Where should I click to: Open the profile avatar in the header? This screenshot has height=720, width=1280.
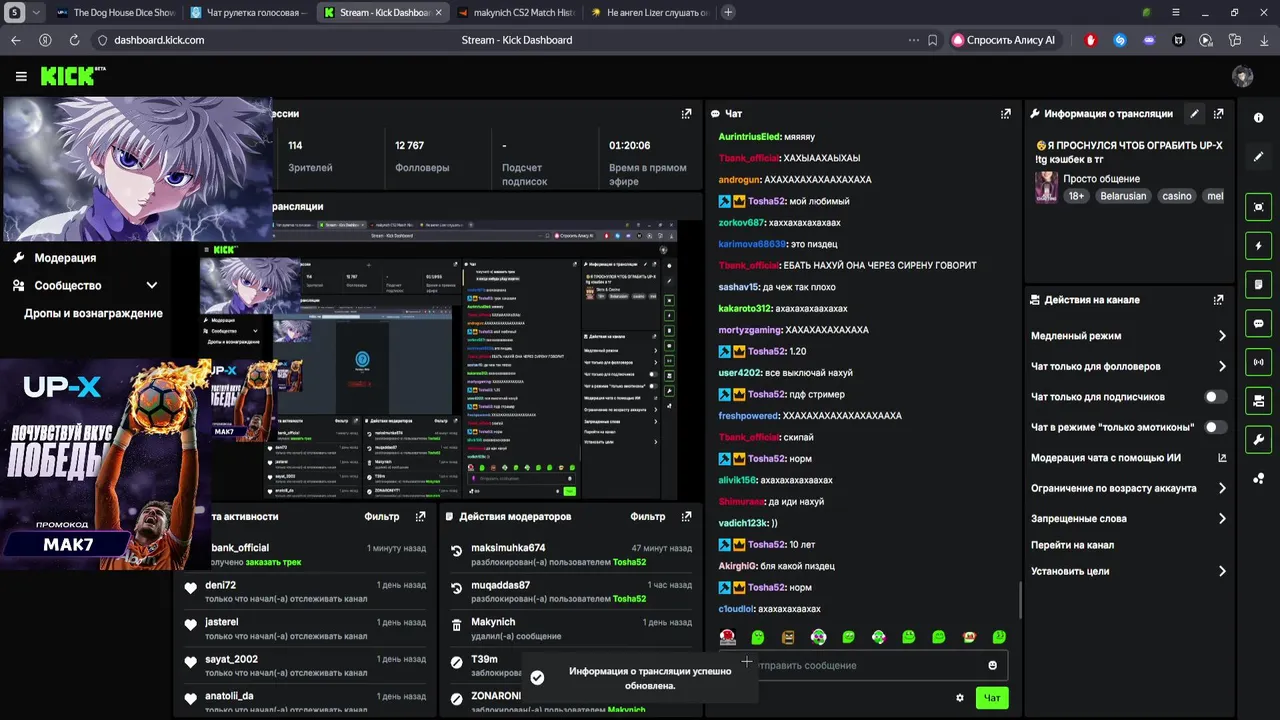(x=1243, y=76)
